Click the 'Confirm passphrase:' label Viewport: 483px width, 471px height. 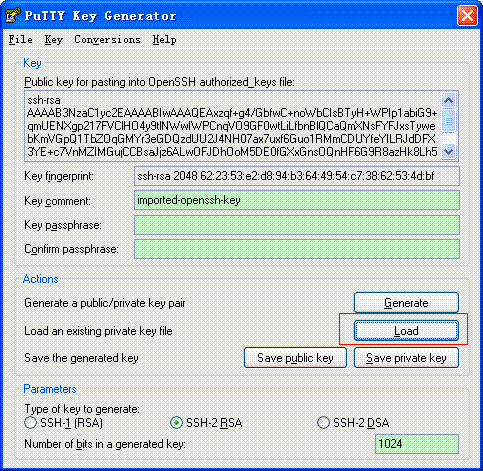(71, 249)
